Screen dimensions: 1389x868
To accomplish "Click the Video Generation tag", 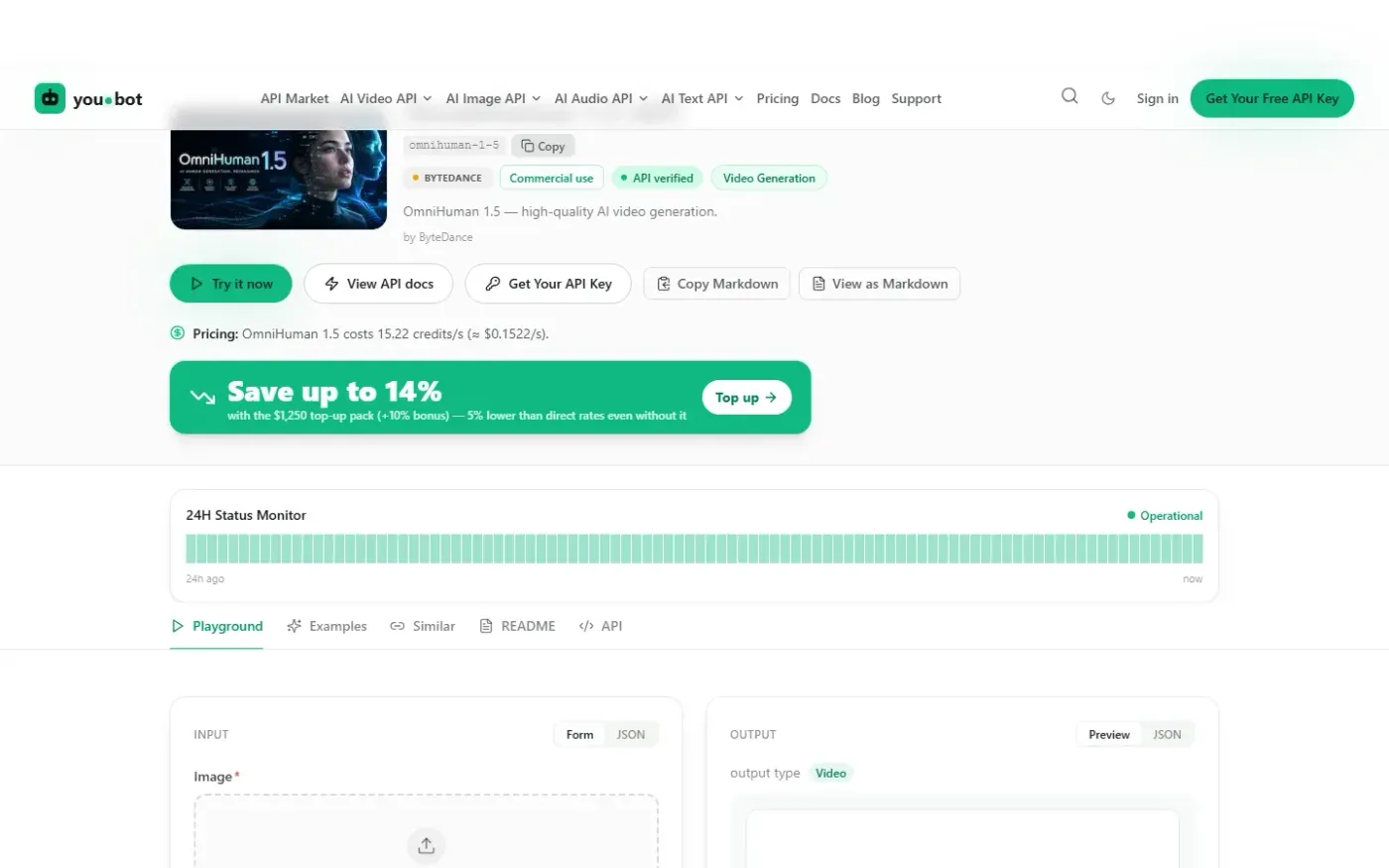I will click(x=769, y=179).
